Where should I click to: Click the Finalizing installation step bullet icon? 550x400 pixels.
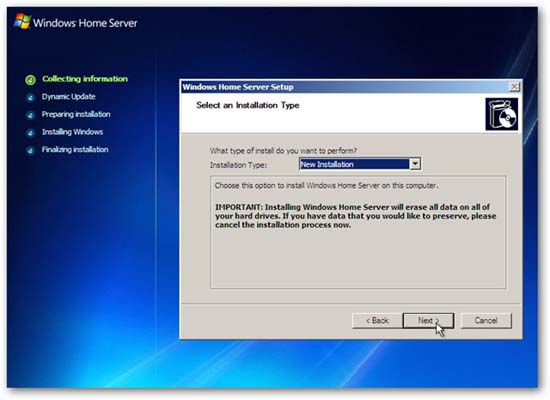[31, 150]
